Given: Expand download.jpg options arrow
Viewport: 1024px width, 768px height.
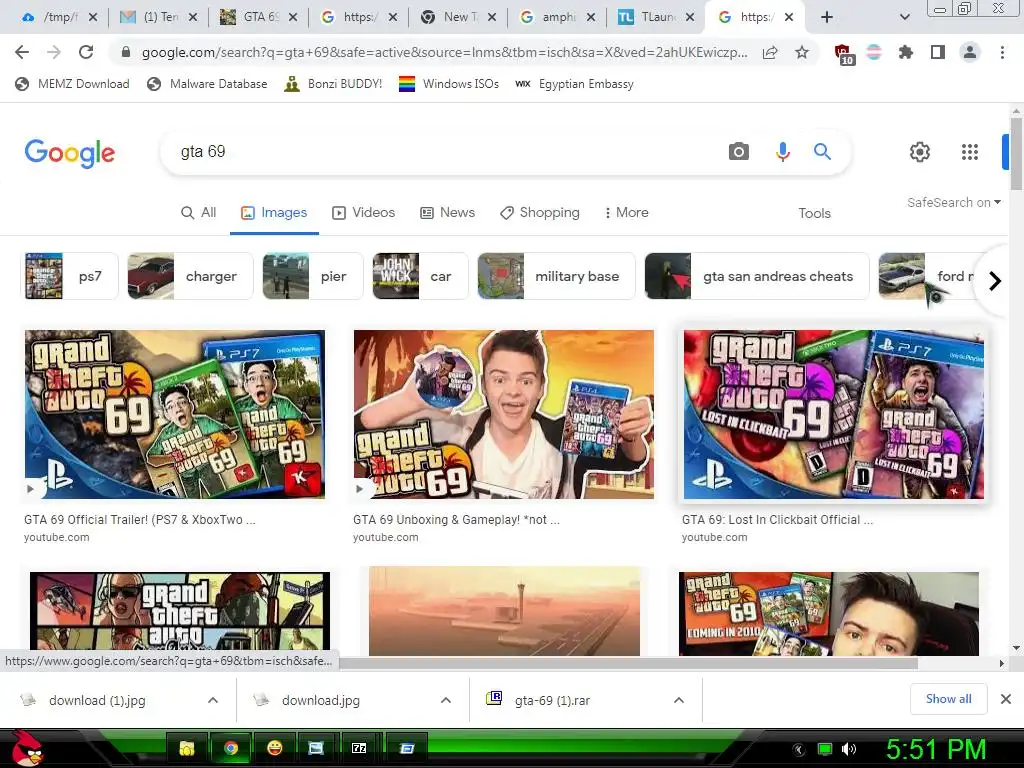Looking at the screenshot, I should 446,700.
